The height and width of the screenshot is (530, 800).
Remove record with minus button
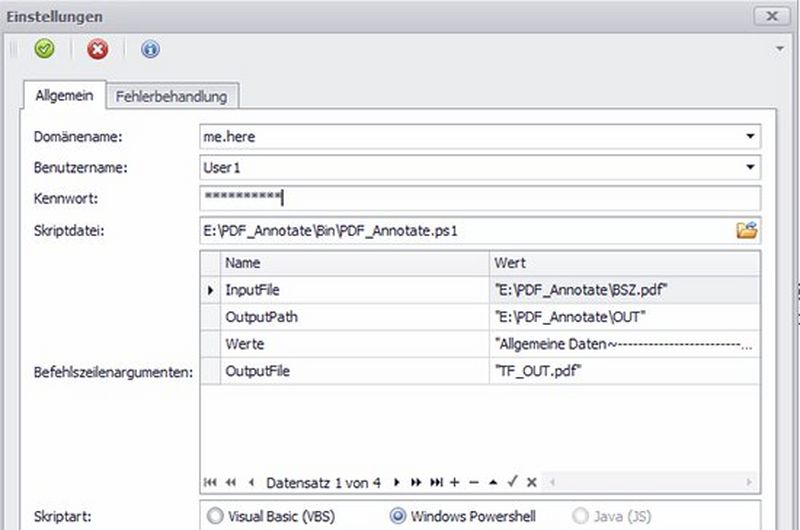(x=474, y=482)
